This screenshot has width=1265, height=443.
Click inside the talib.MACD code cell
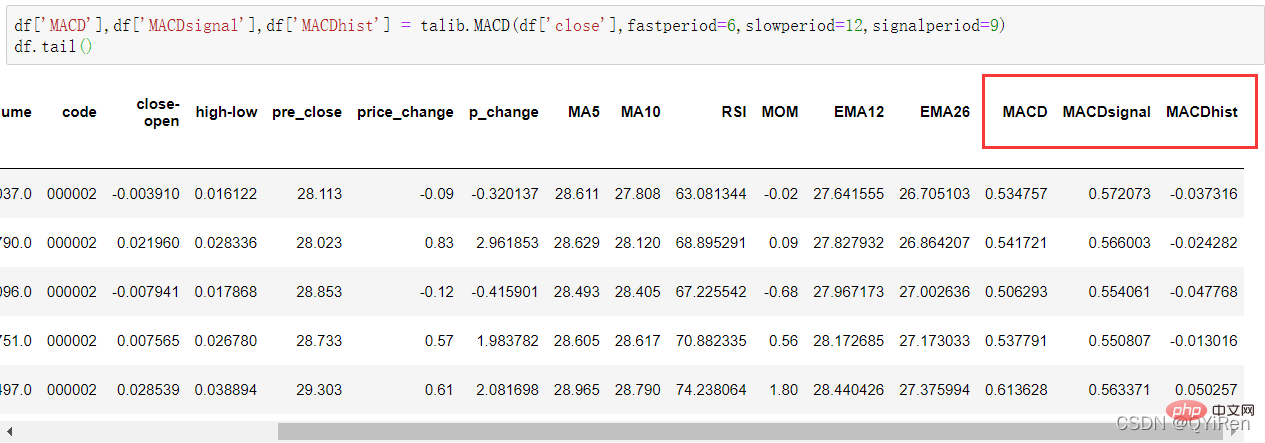tap(635, 36)
